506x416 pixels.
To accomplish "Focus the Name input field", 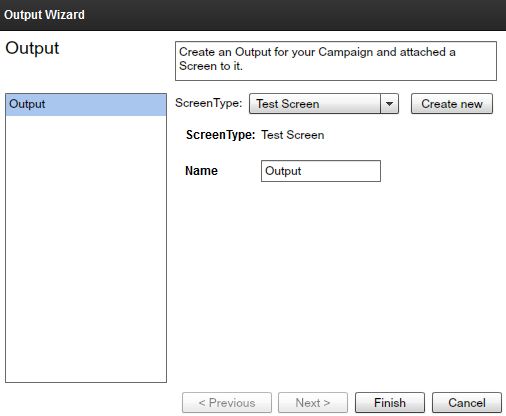I will tap(321, 171).
